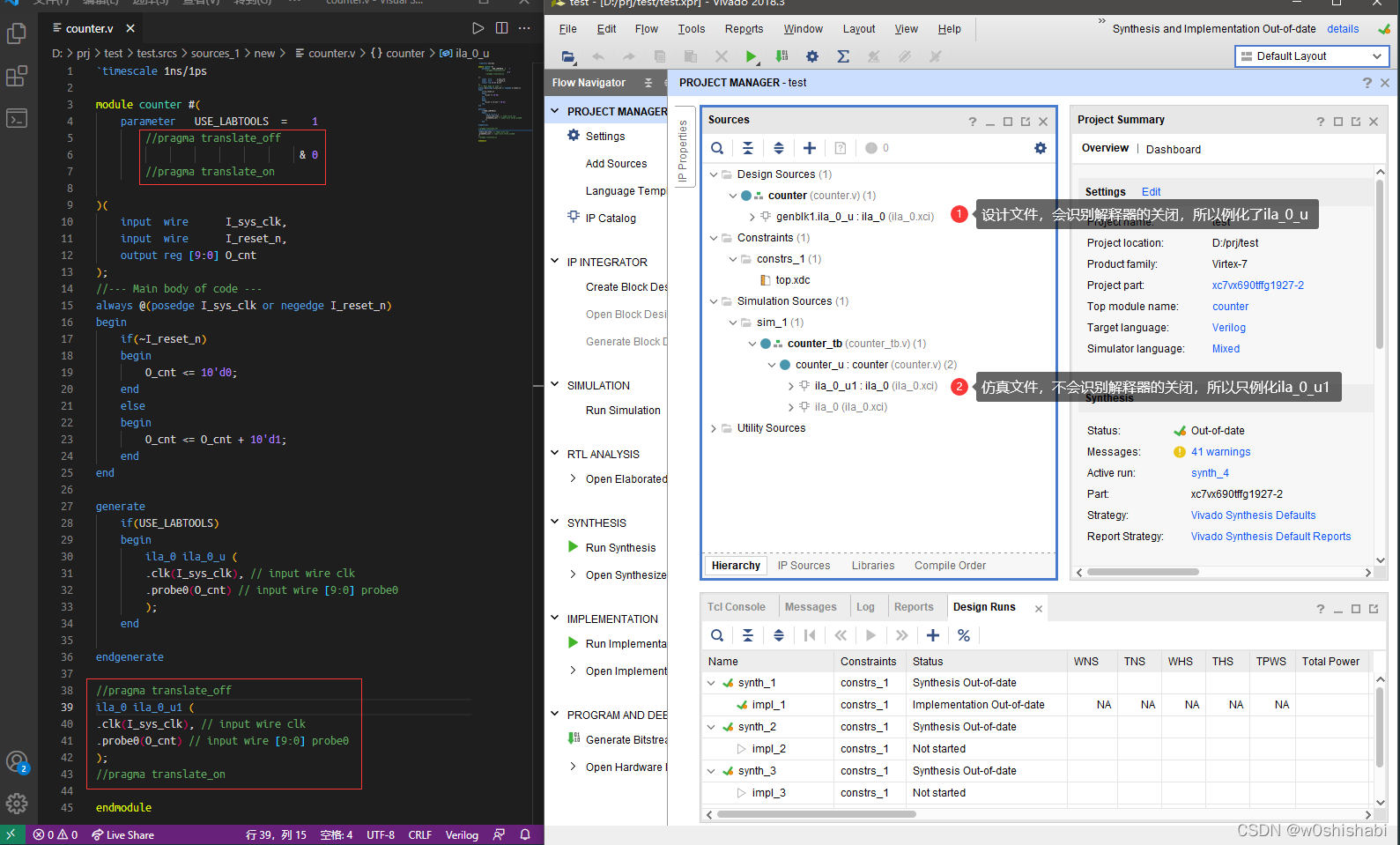1400x845 pixels.
Task: Click the green Run Synthesis toolbar arrow
Action: (751, 56)
